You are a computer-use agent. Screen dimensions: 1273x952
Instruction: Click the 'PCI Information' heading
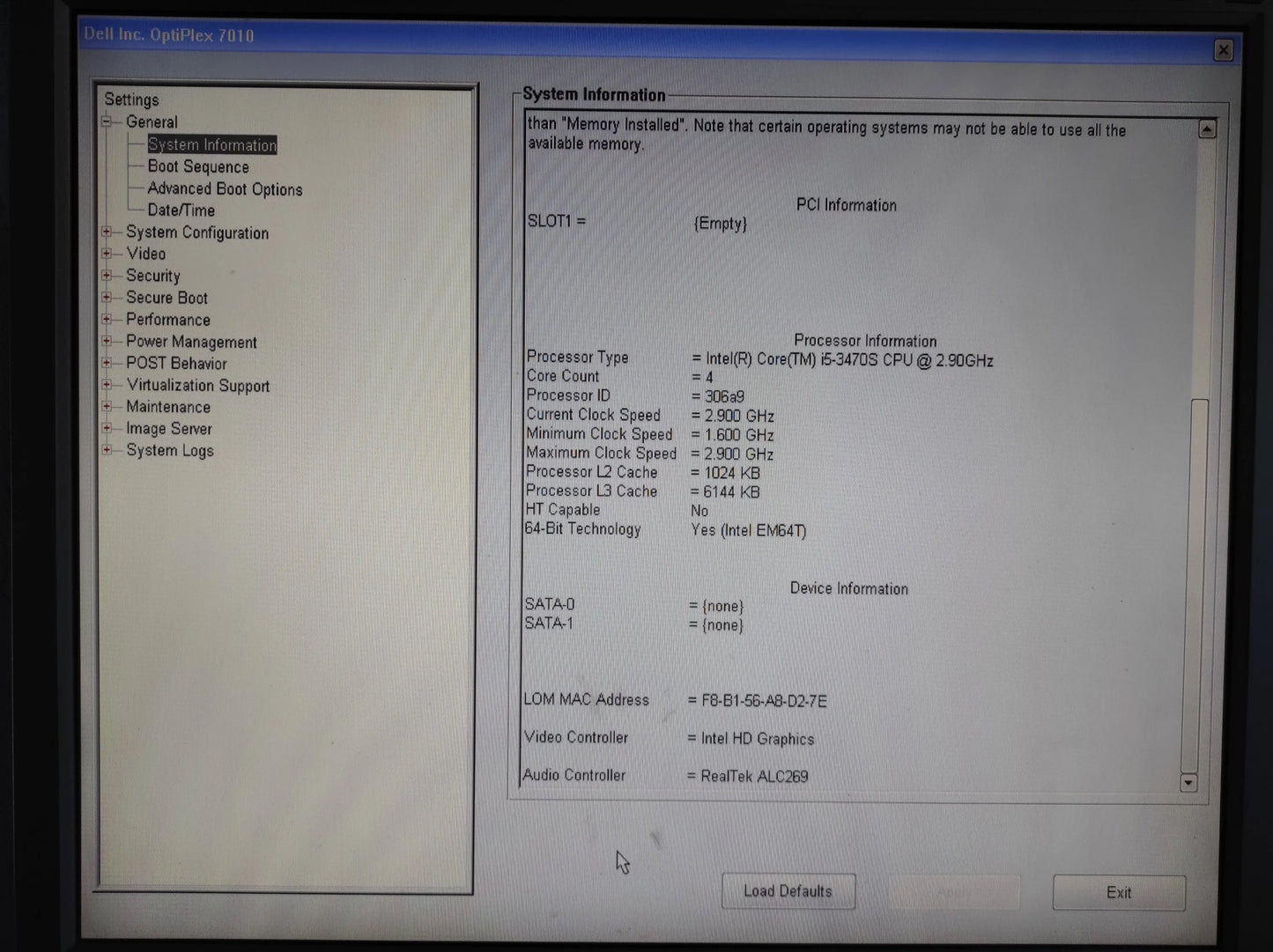pyautogui.click(x=847, y=205)
